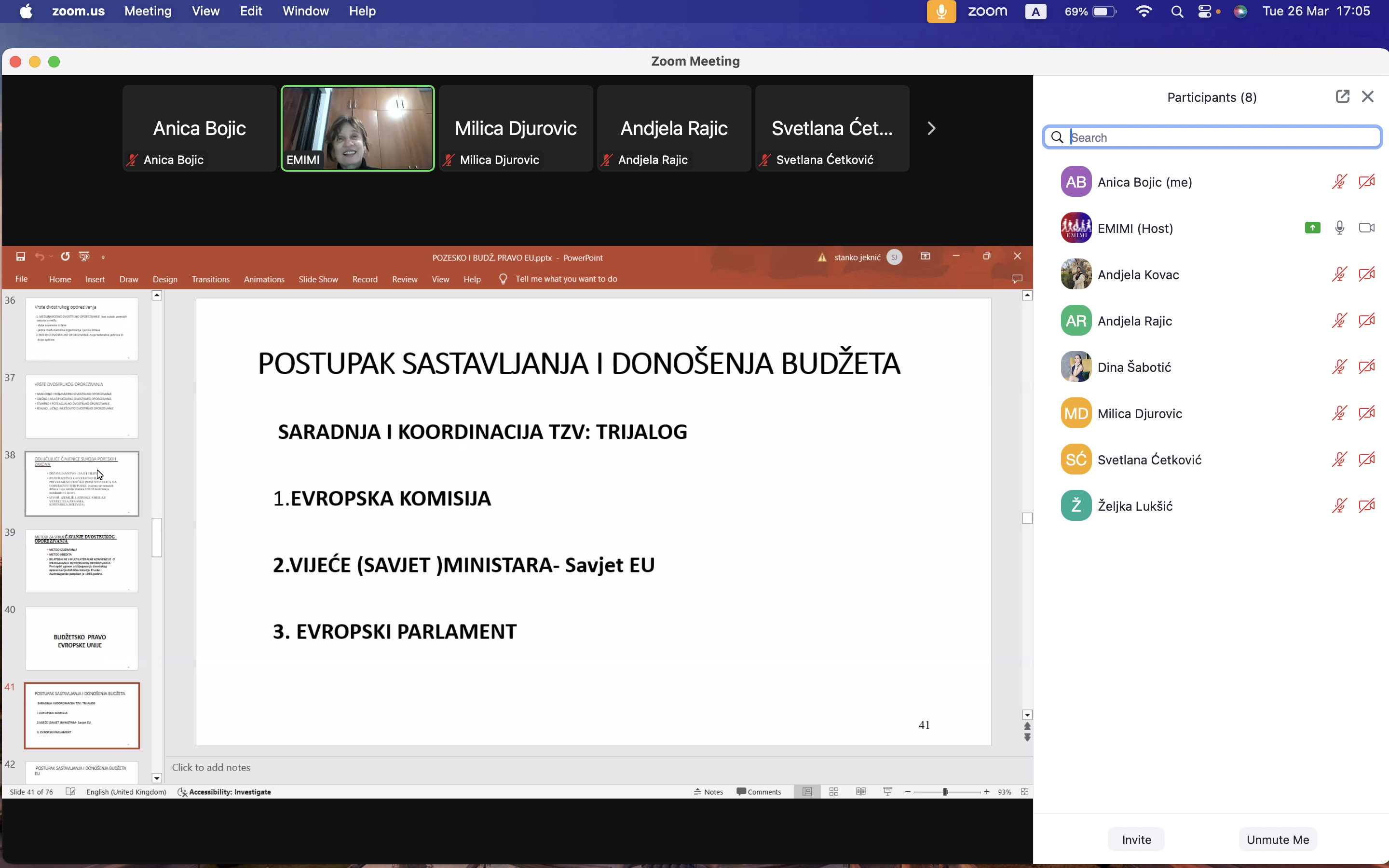Toggle Anica Bojic microphone mute icon

click(1339, 182)
